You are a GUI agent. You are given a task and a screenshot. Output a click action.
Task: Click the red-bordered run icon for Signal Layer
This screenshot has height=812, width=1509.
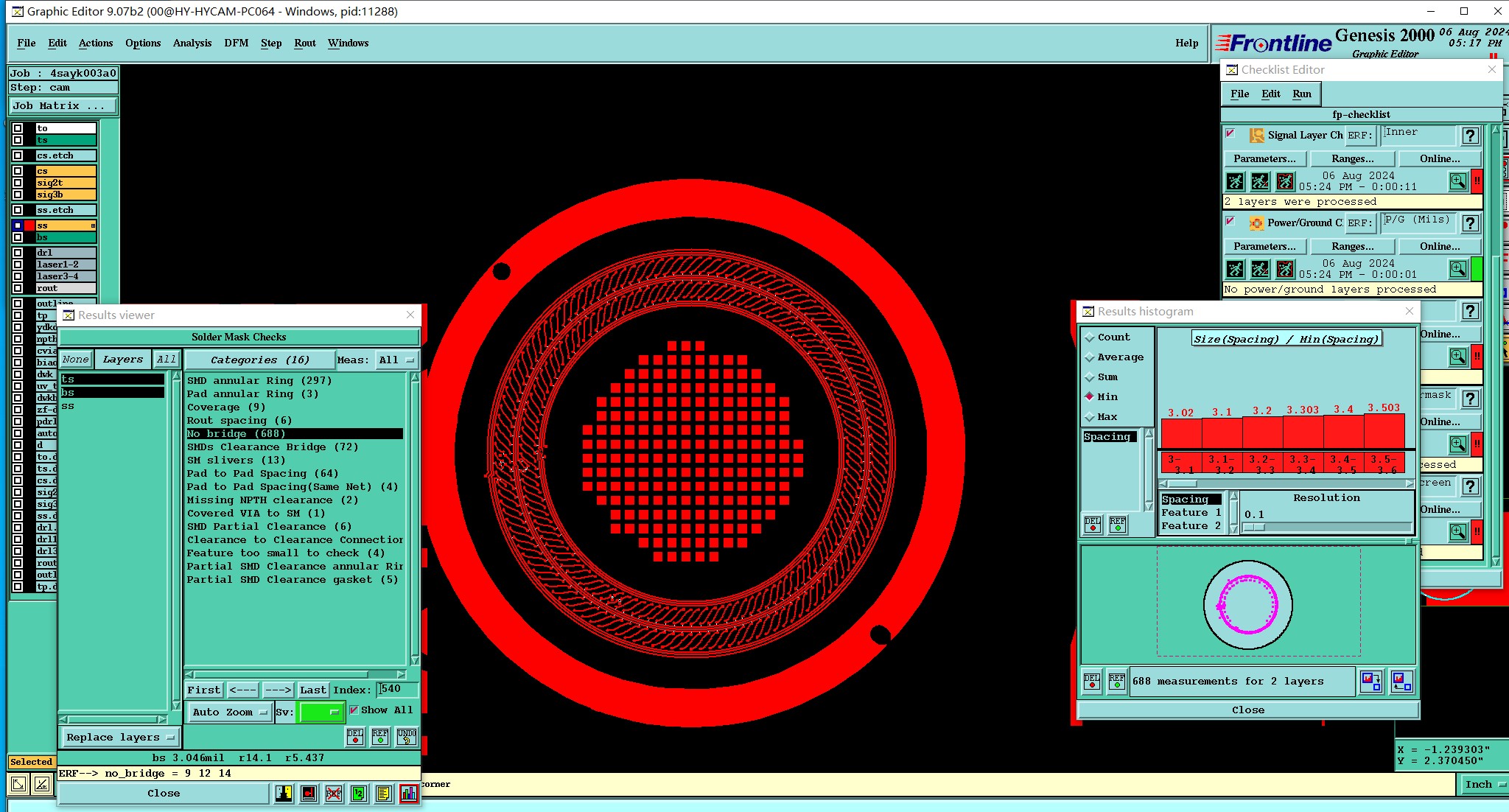(1285, 181)
